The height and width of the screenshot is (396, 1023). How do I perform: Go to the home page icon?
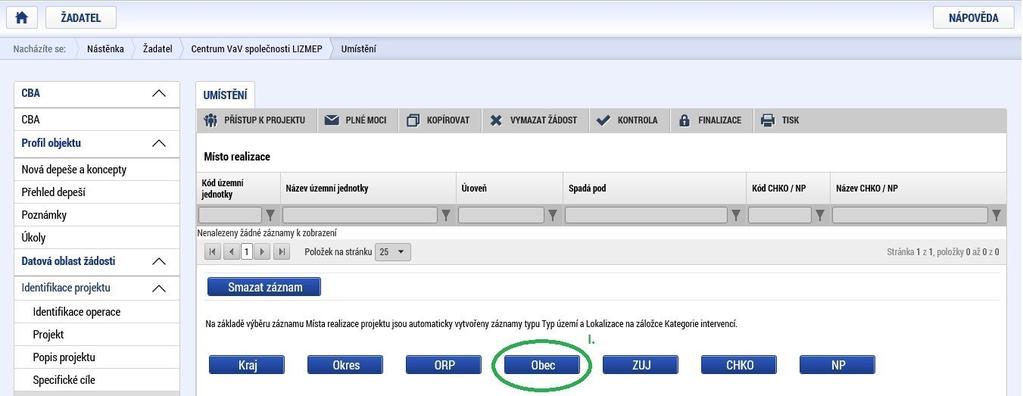pyautogui.click(x=22, y=18)
